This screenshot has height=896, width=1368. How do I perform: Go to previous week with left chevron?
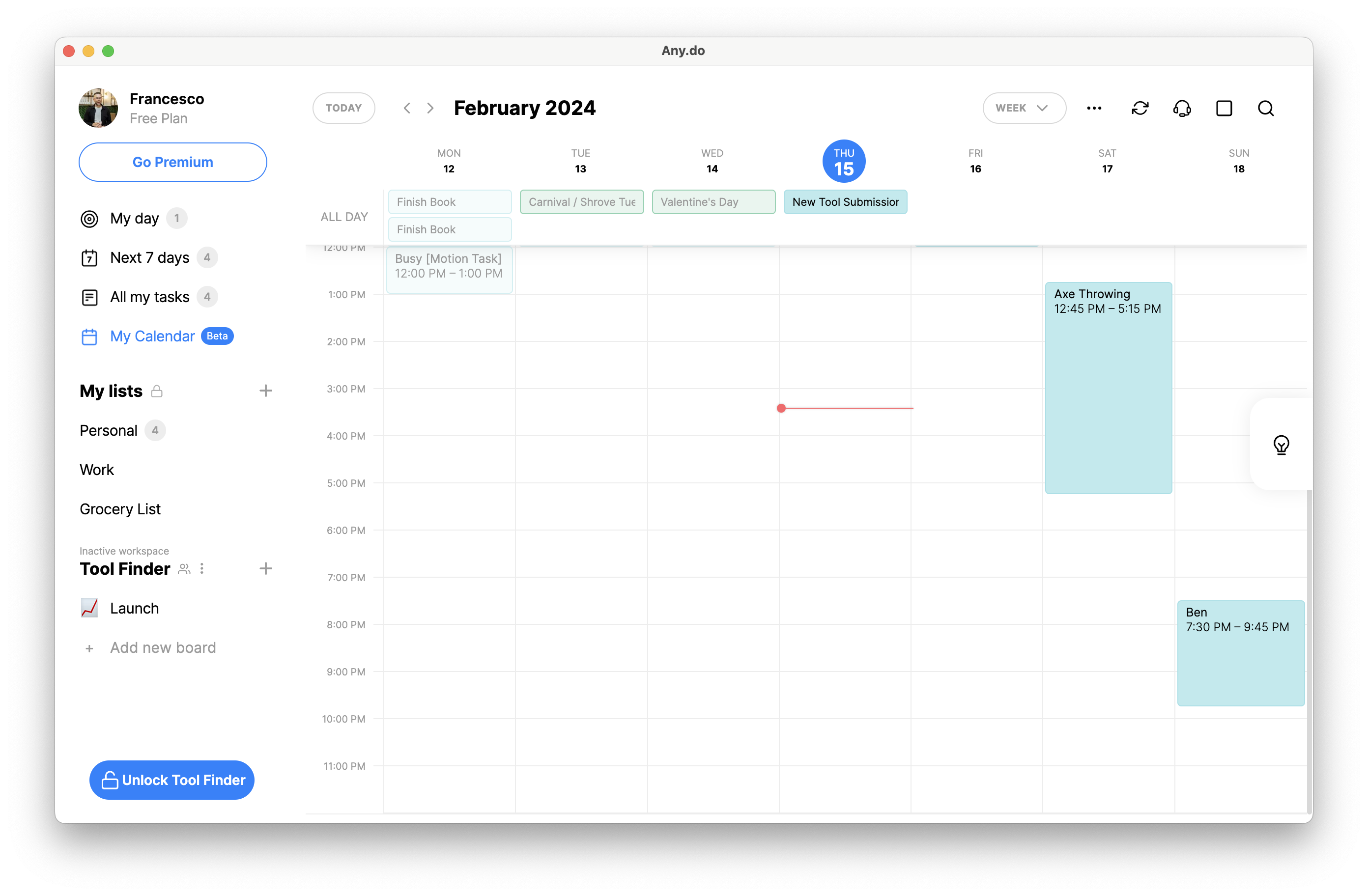click(407, 108)
